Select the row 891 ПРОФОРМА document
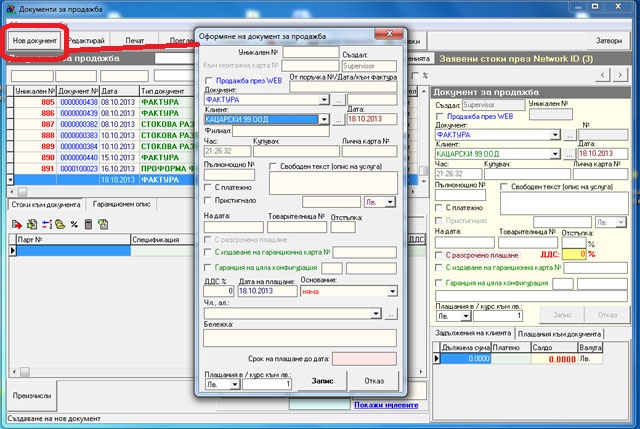This screenshot has height=429, width=640. click(212, 169)
